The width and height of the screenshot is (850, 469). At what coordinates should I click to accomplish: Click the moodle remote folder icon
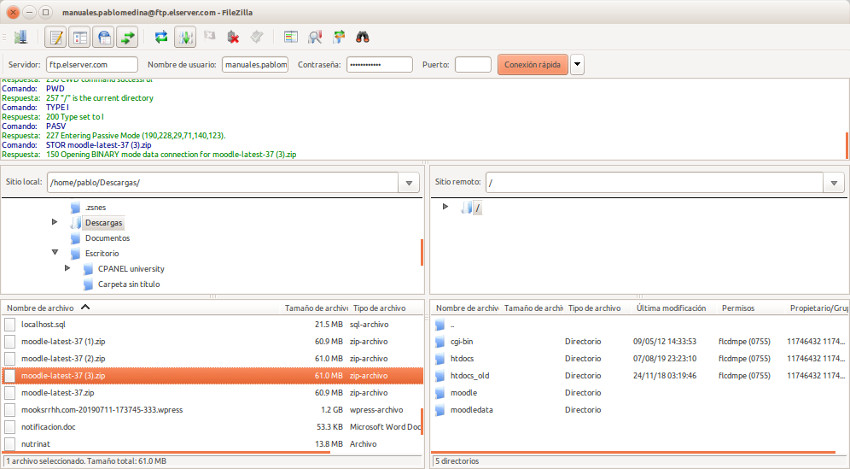coord(440,393)
